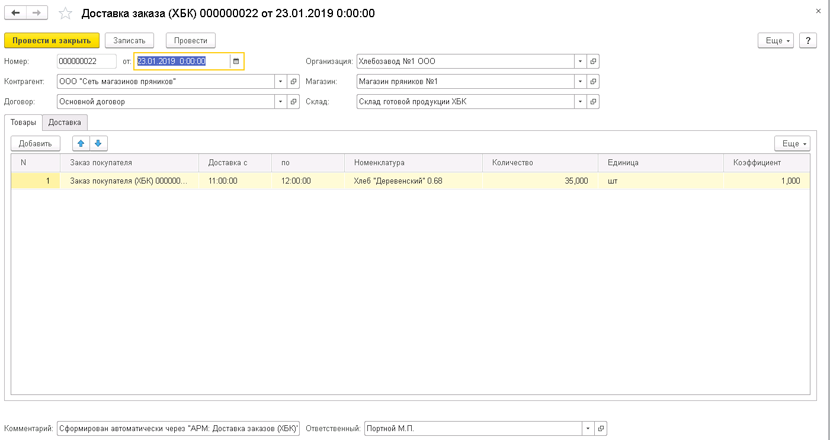Select the unit cell шт
This screenshot has height=440, width=830.
pos(661,181)
